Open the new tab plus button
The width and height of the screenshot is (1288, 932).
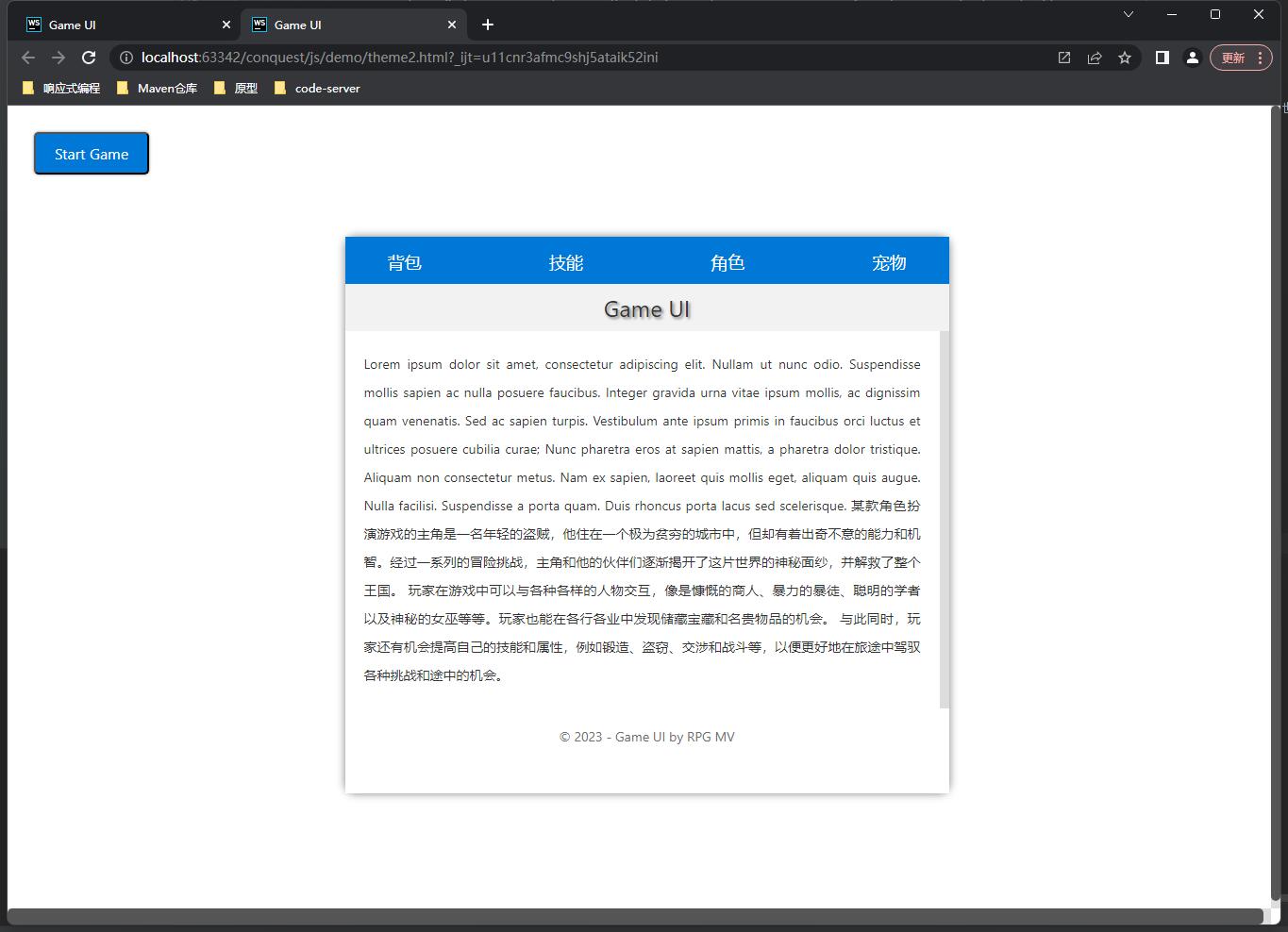(x=487, y=25)
